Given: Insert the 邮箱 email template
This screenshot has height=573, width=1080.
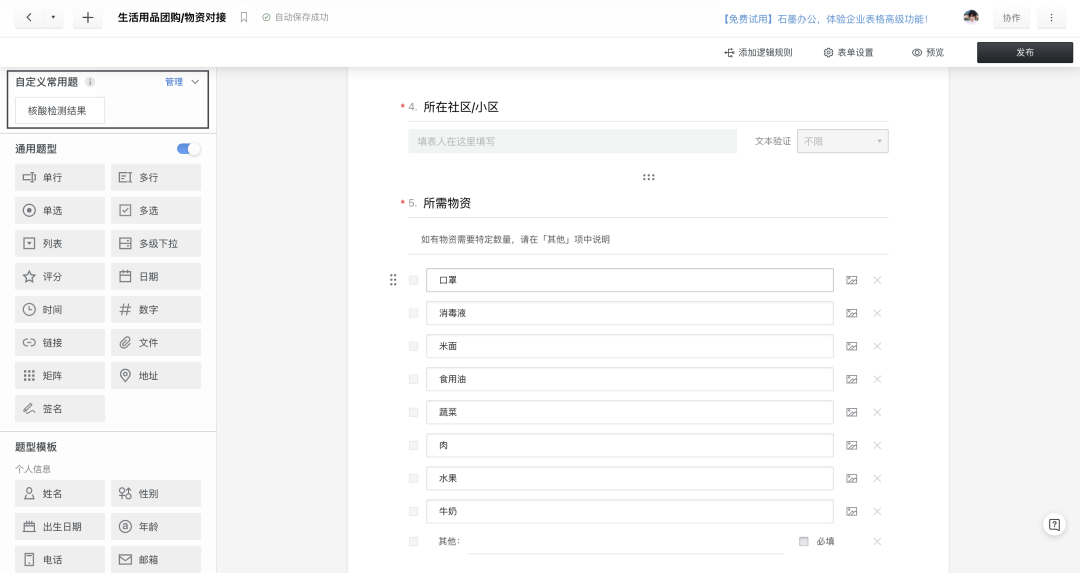Looking at the screenshot, I should [x=156, y=559].
